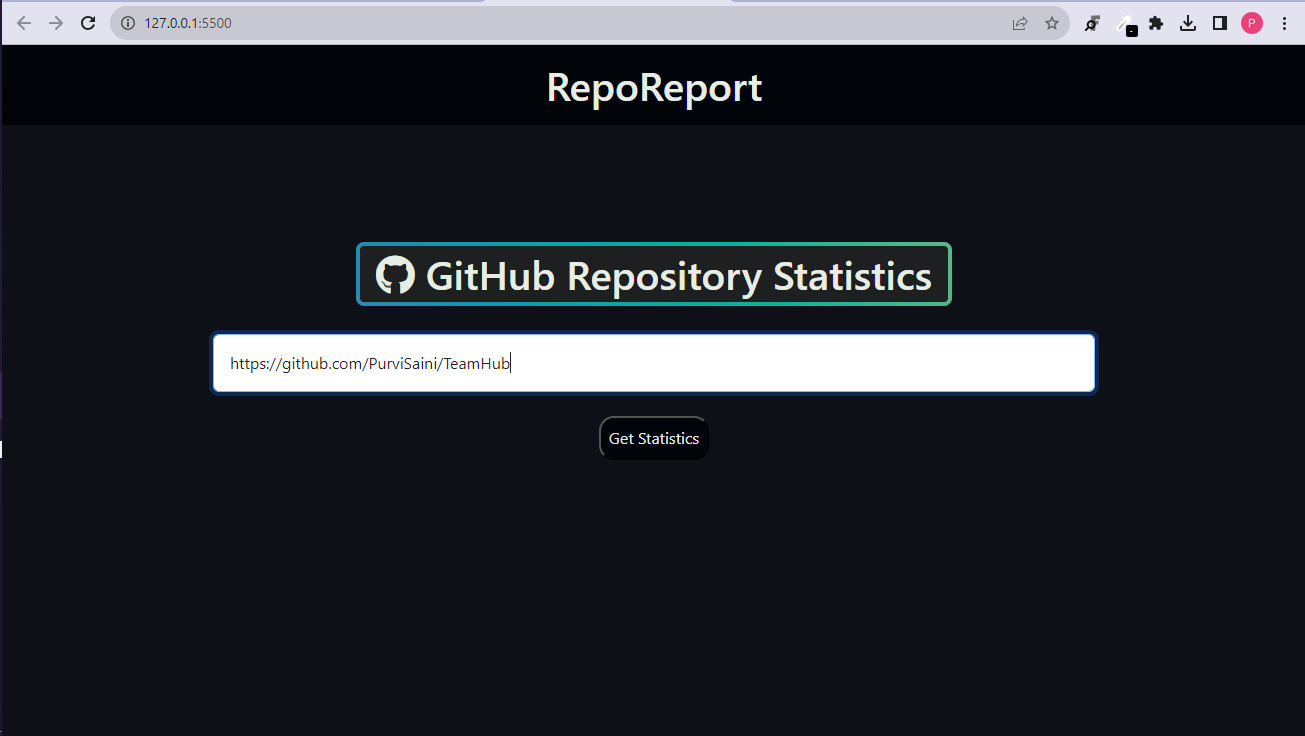Bookmark this tab with the star icon
Image resolution: width=1305 pixels, height=736 pixels.
(1052, 23)
